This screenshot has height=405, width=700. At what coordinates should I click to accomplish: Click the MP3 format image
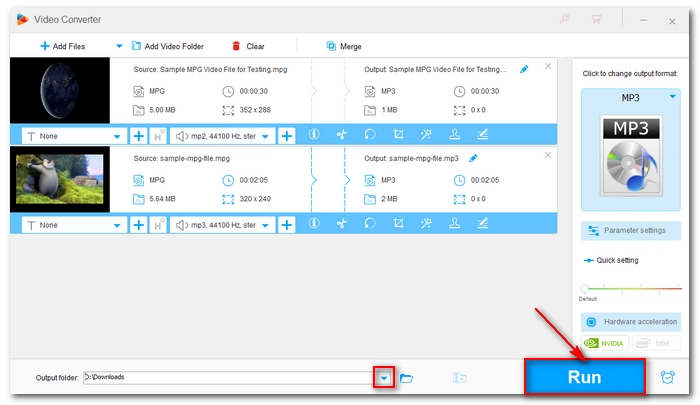point(631,156)
